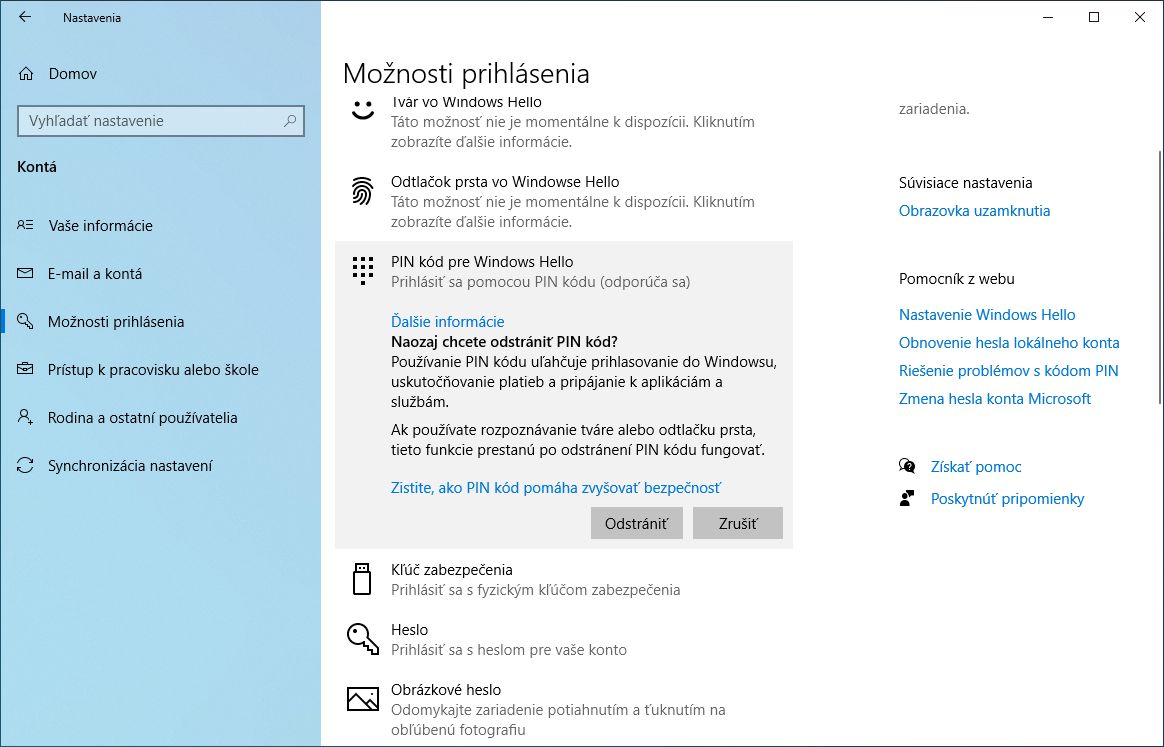Click the Získať pomoc link
1164x747 pixels.
(x=976, y=466)
